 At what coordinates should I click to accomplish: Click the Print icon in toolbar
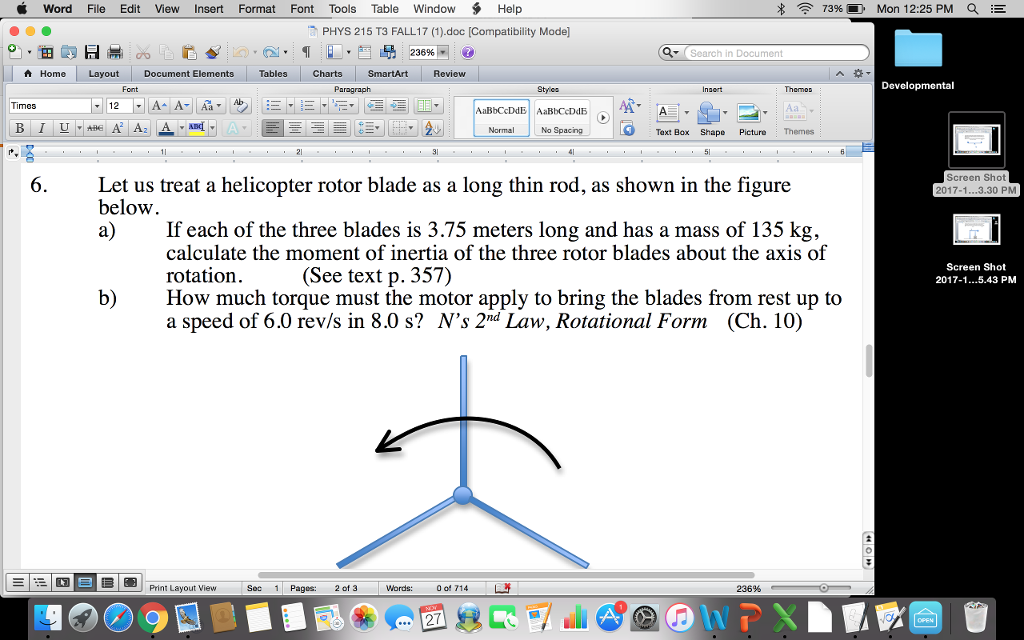coord(114,52)
